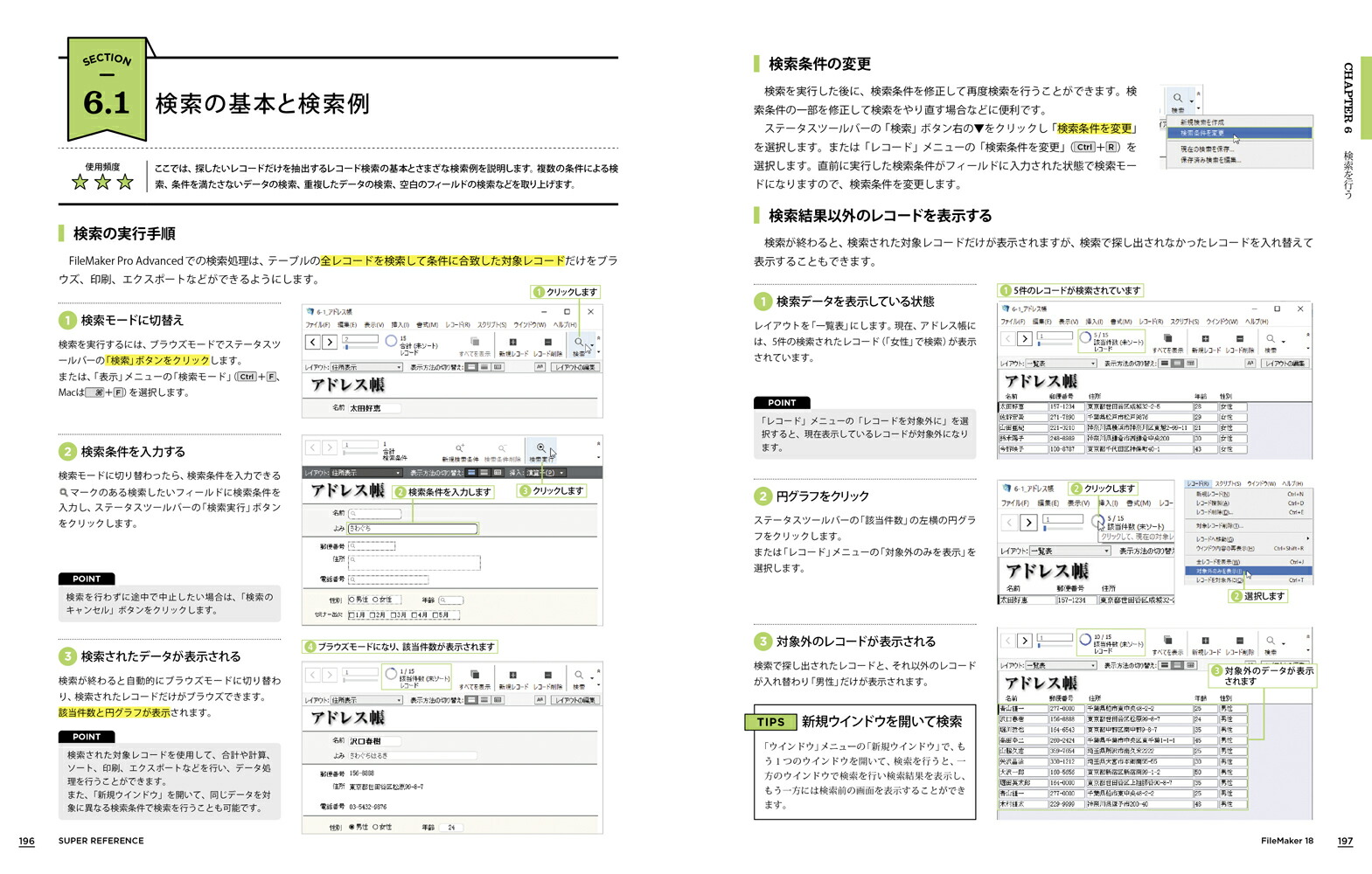Click レコード削除 icon in the 15-total-records window
1372x874 pixels.
(547, 342)
